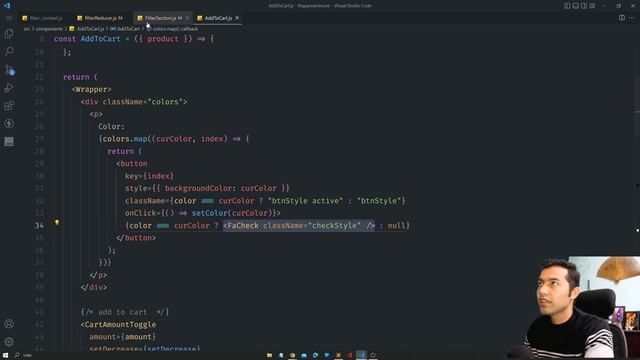Switch to the FilterSection.js tab
This screenshot has width=640, height=360.
coord(162,18)
